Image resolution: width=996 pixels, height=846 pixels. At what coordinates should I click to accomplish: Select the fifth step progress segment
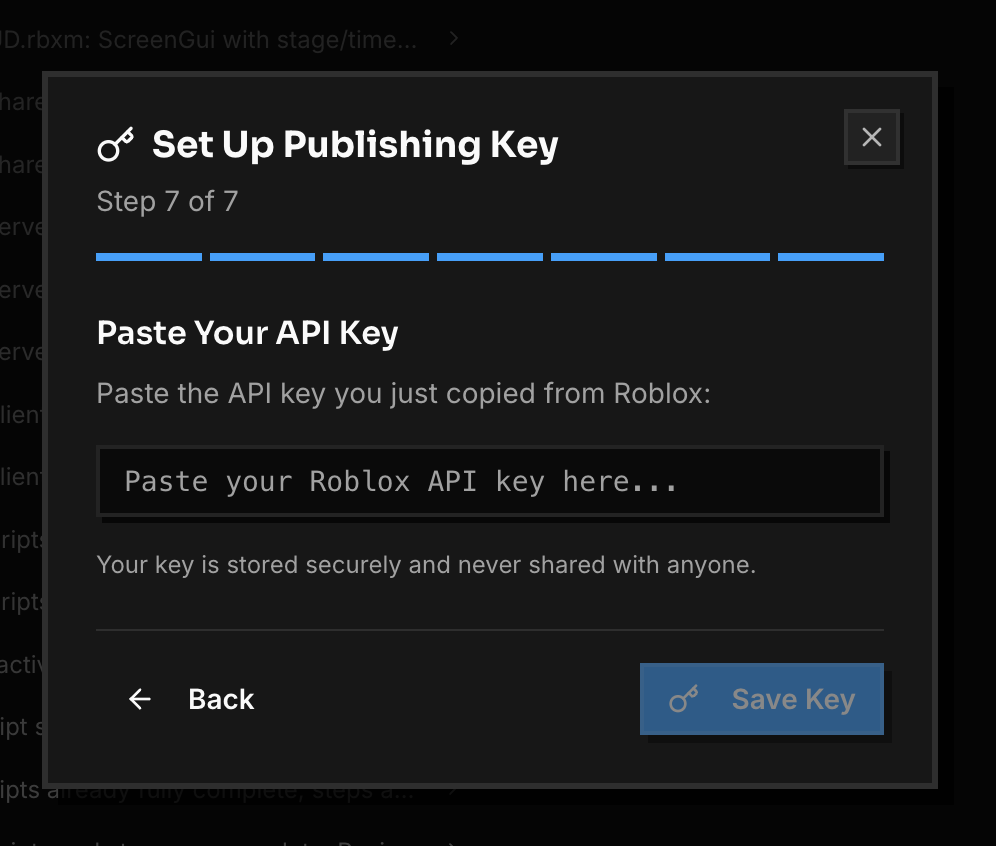point(604,257)
